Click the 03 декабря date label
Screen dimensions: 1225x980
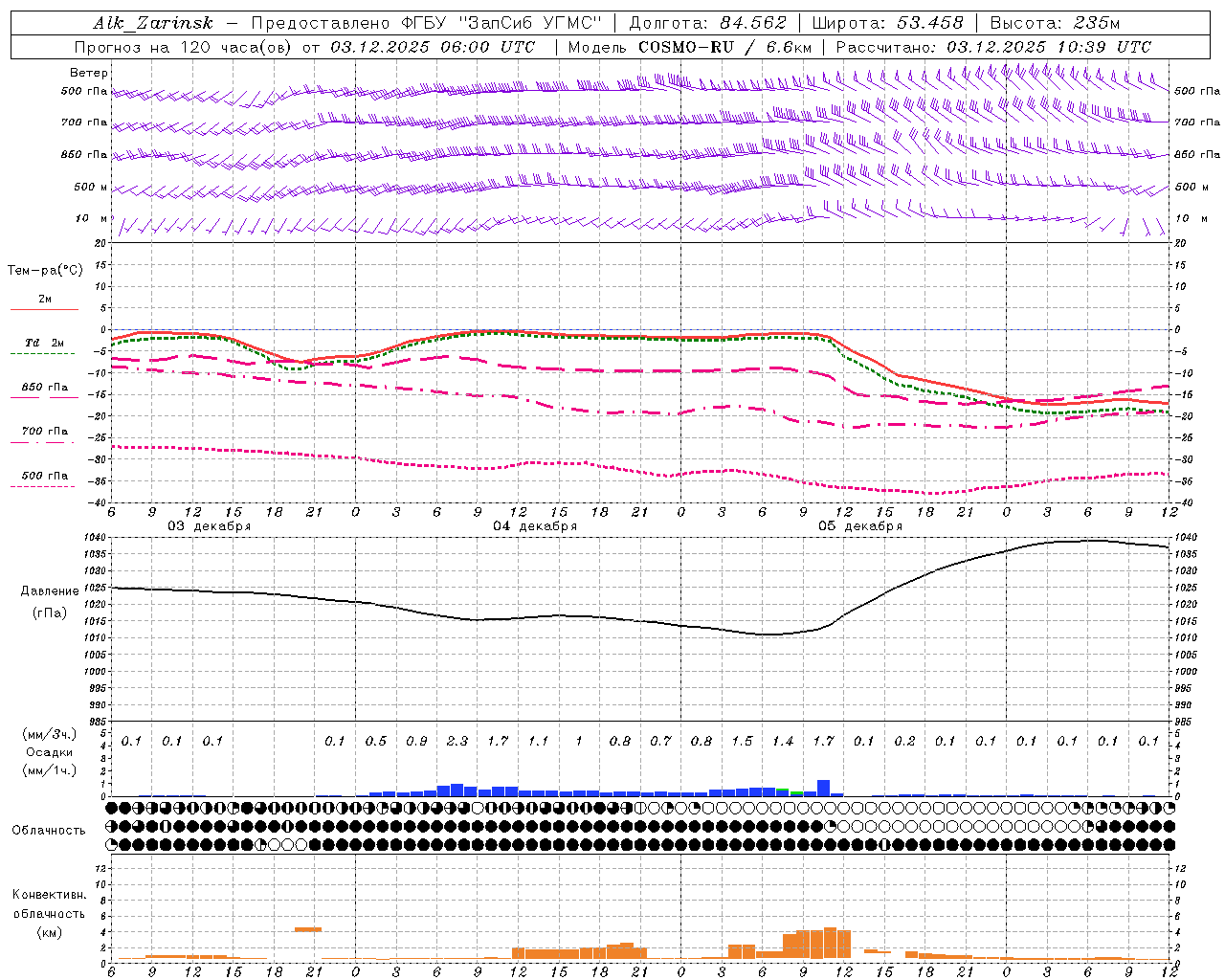(210, 525)
